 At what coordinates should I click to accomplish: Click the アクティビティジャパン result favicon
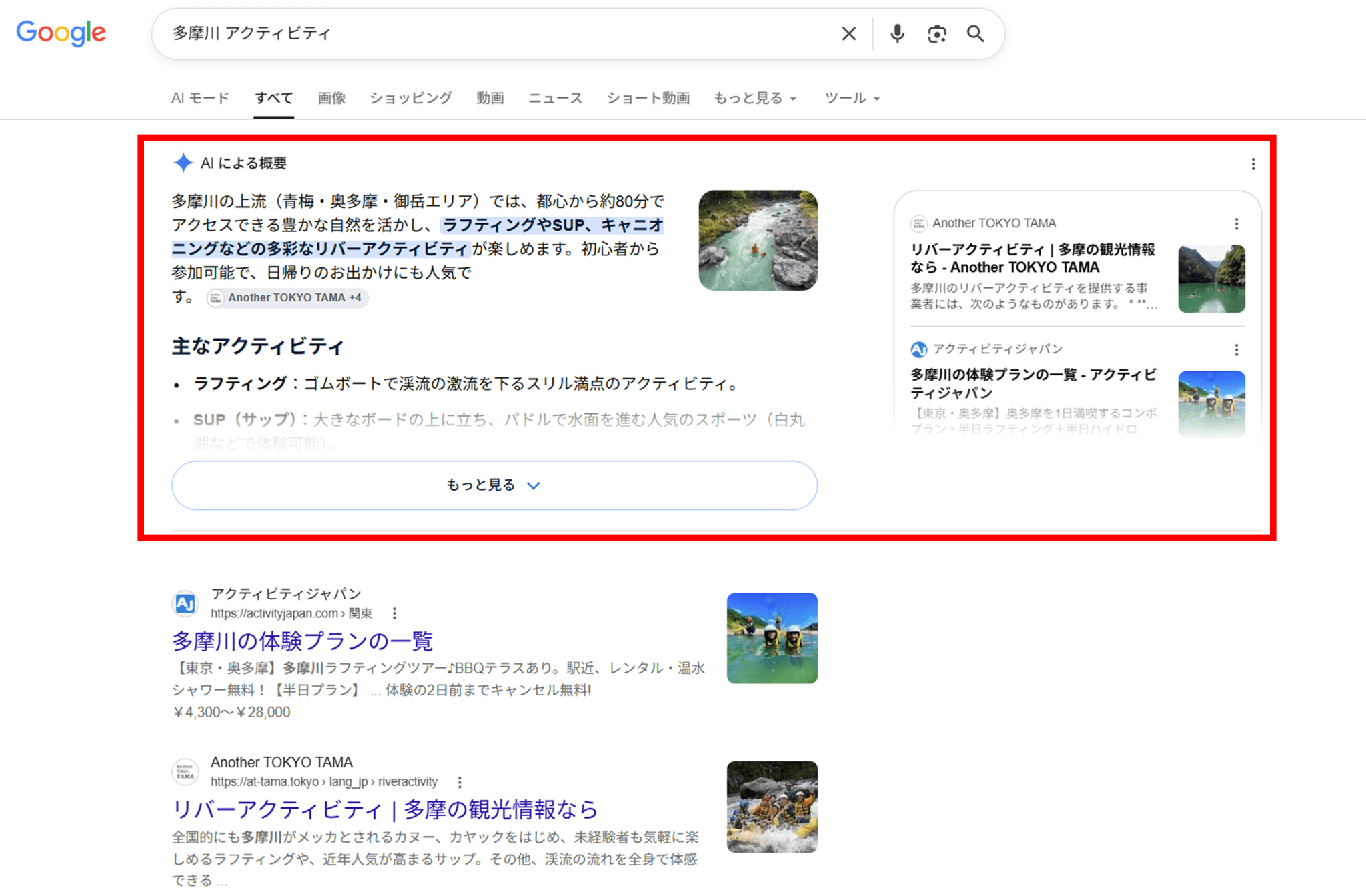185,603
